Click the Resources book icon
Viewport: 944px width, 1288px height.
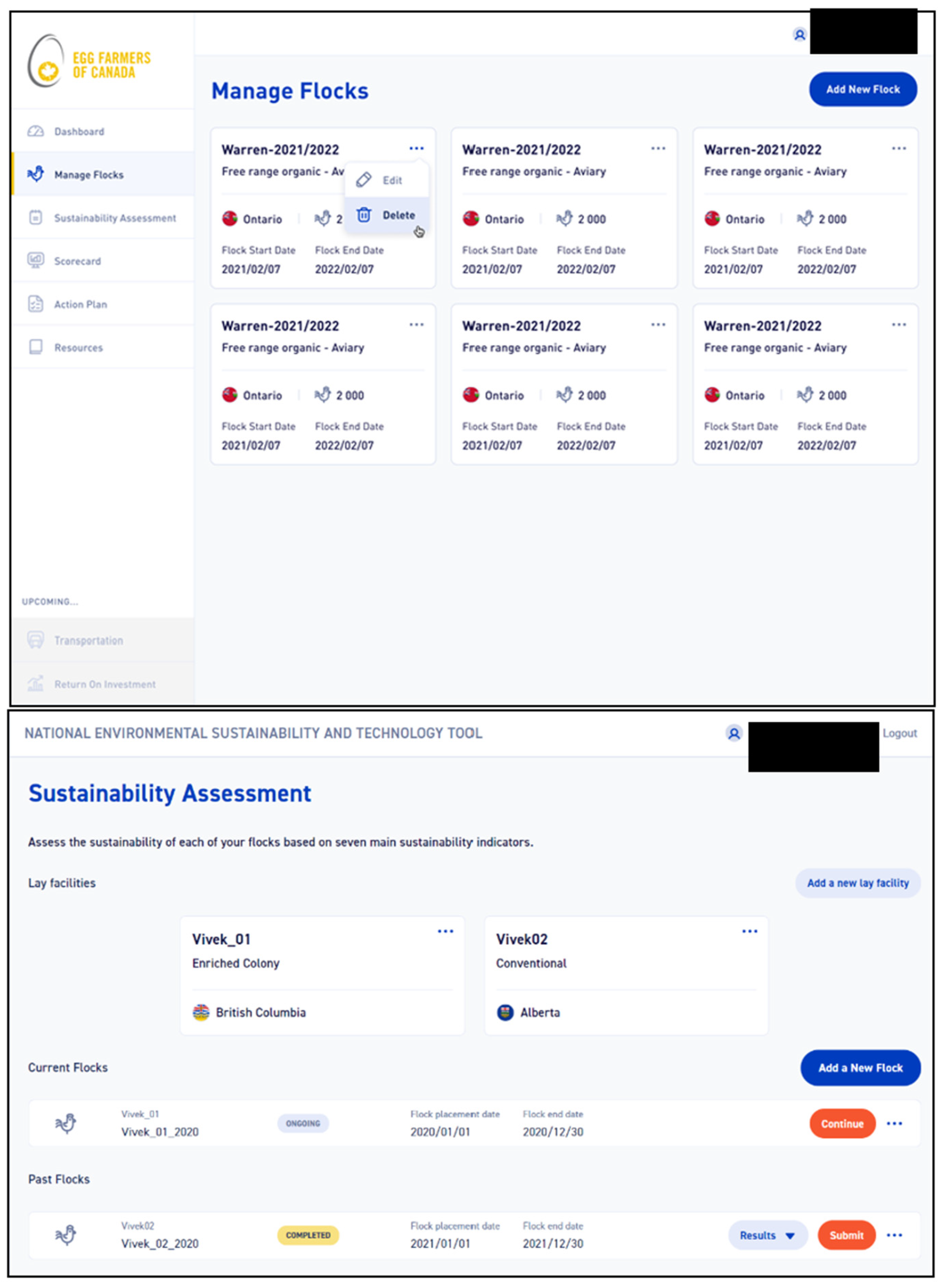point(35,347)
